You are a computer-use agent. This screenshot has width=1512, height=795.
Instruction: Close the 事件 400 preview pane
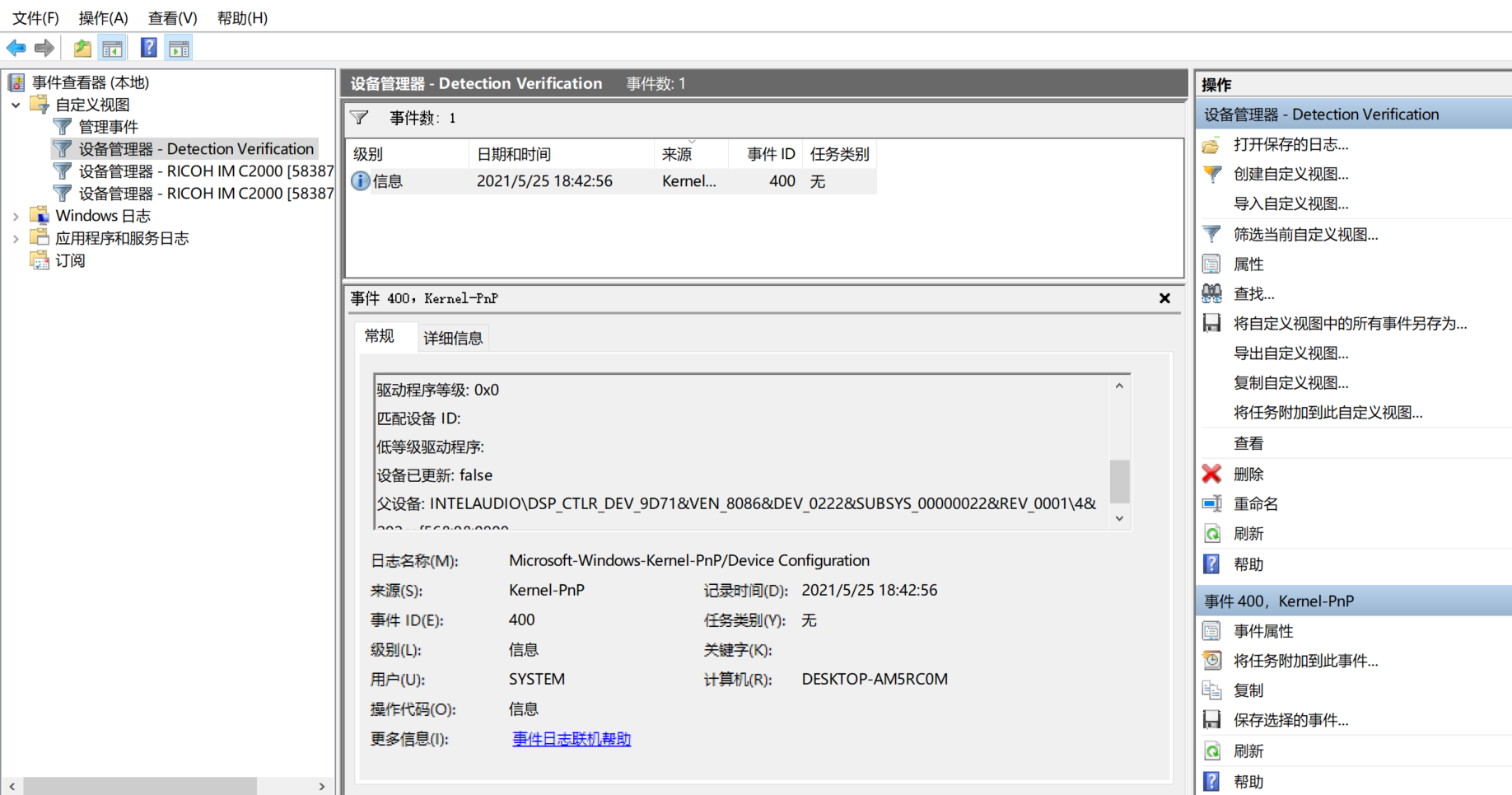(x=1164, y=298)
